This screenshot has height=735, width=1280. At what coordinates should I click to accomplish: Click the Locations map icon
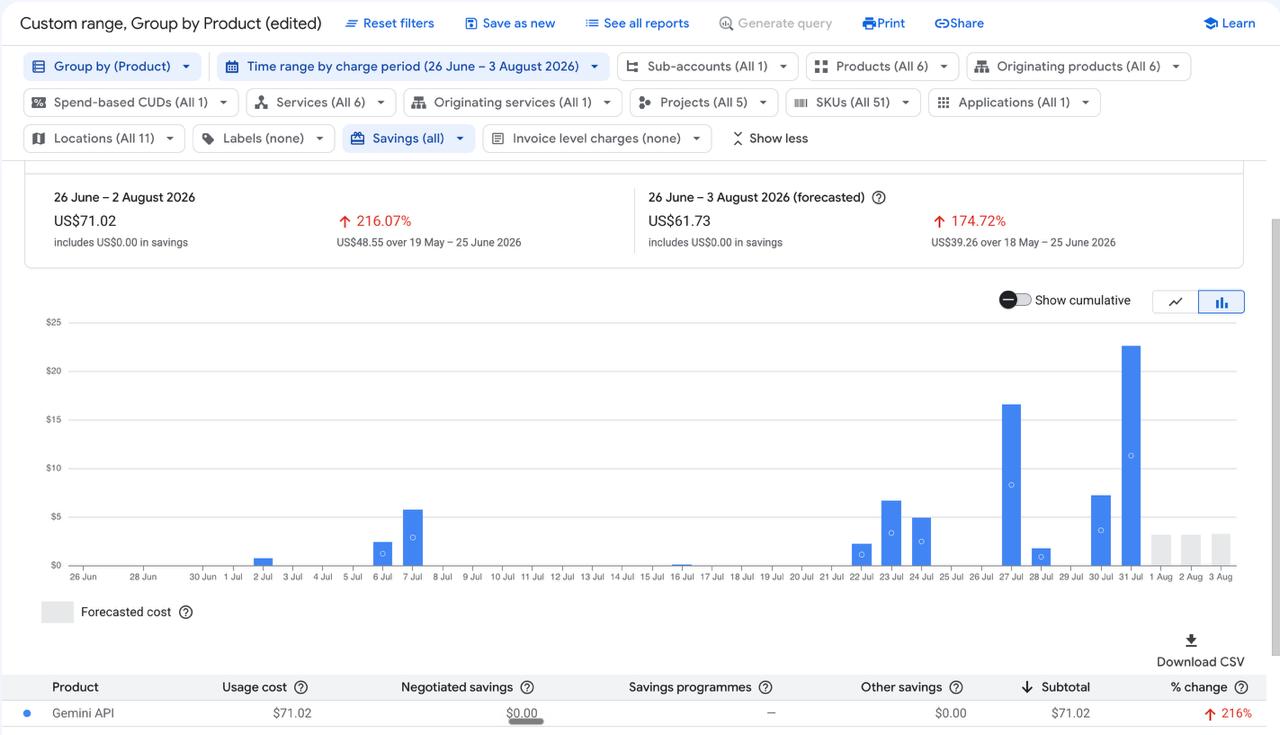39,138
